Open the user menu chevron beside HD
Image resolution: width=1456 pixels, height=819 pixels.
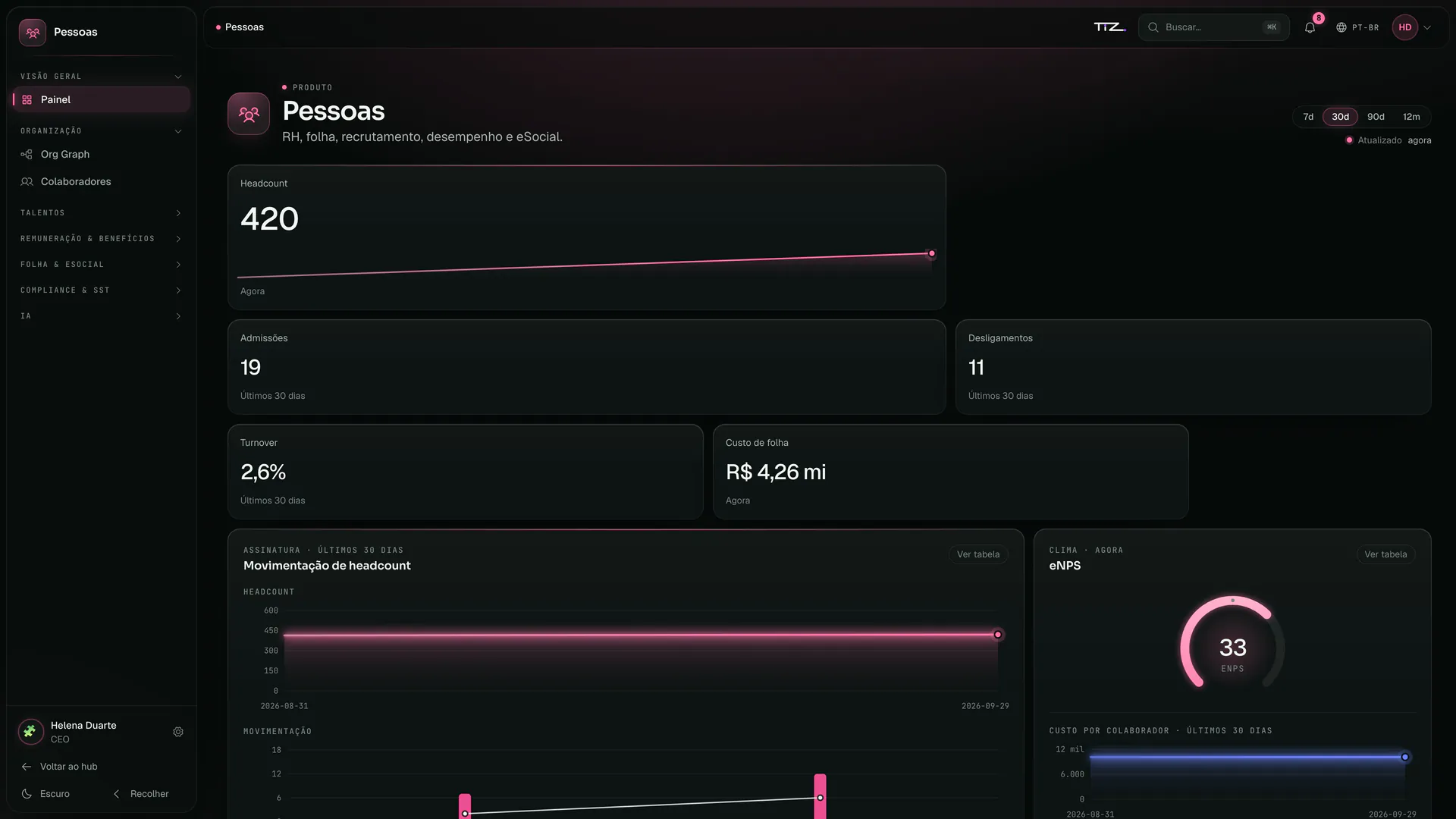tap(1427, 27)
